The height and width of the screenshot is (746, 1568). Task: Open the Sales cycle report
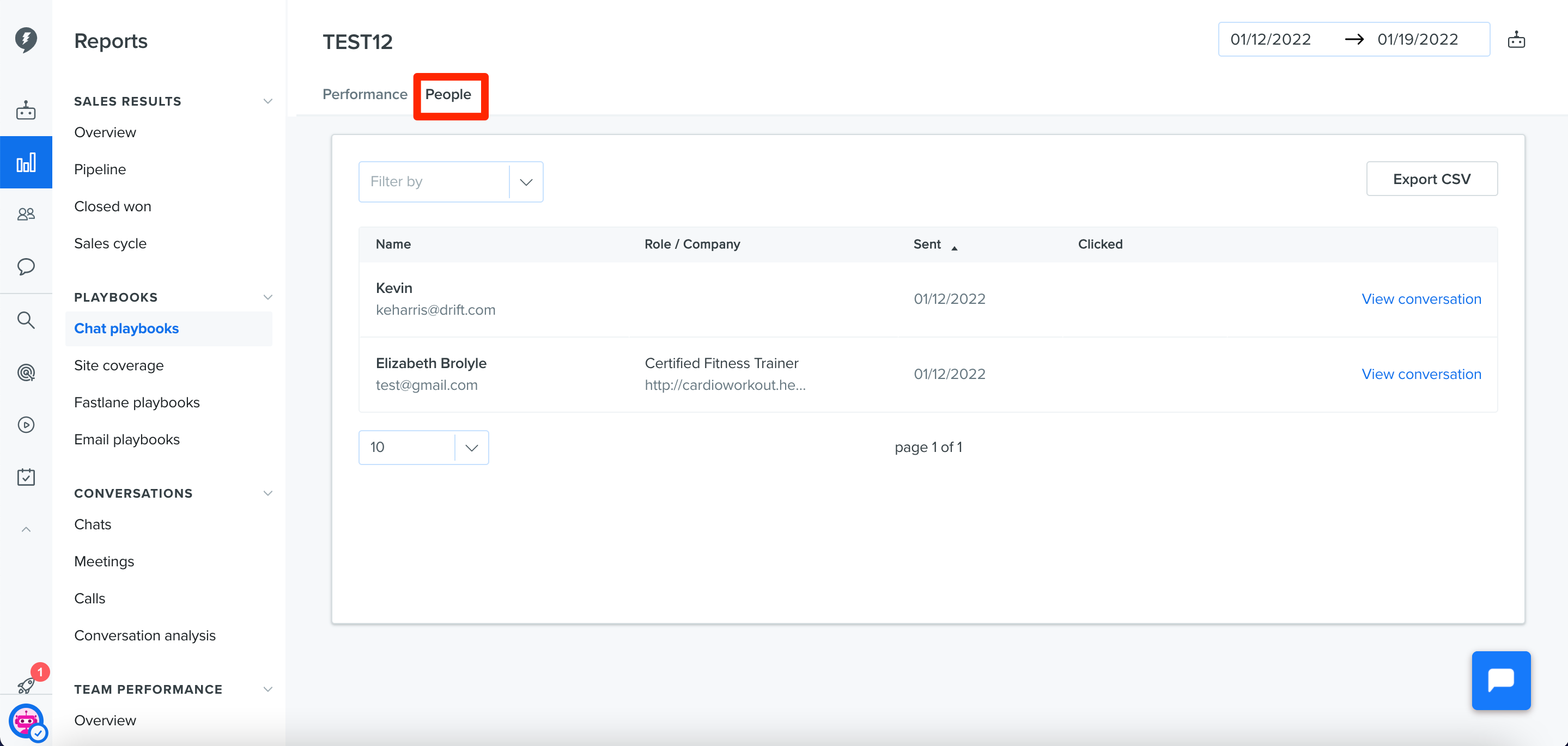[110, 243]
